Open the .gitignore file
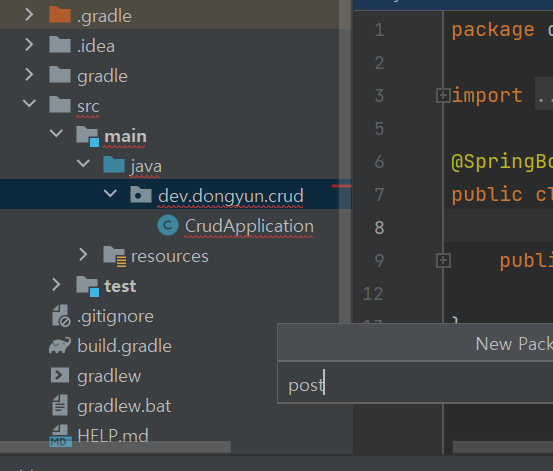 115,316
